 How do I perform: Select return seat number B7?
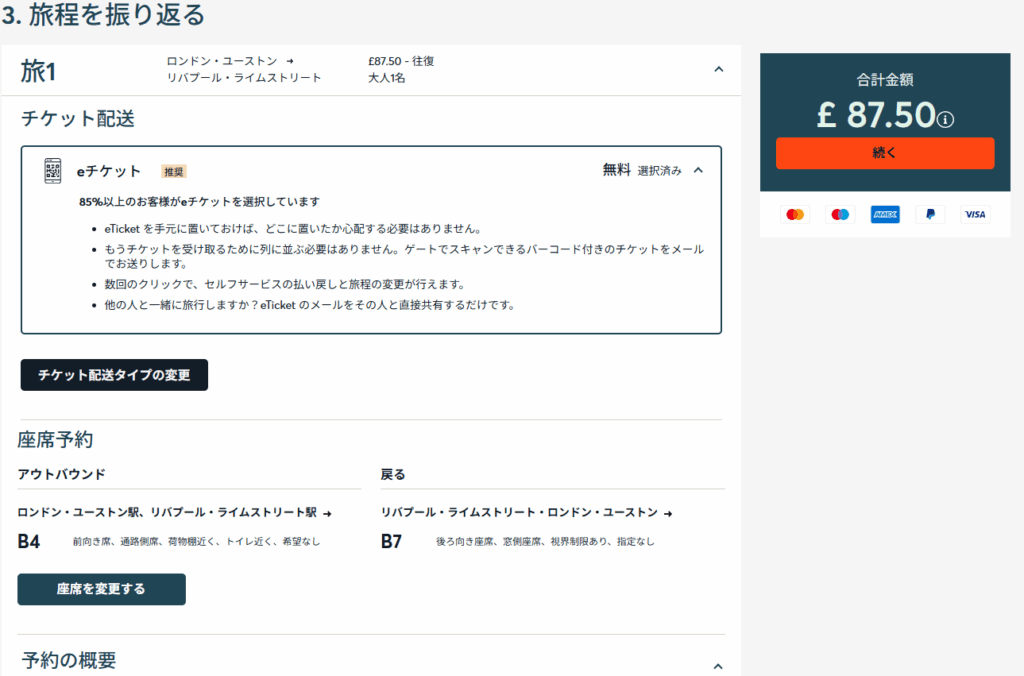click(391, 541)
